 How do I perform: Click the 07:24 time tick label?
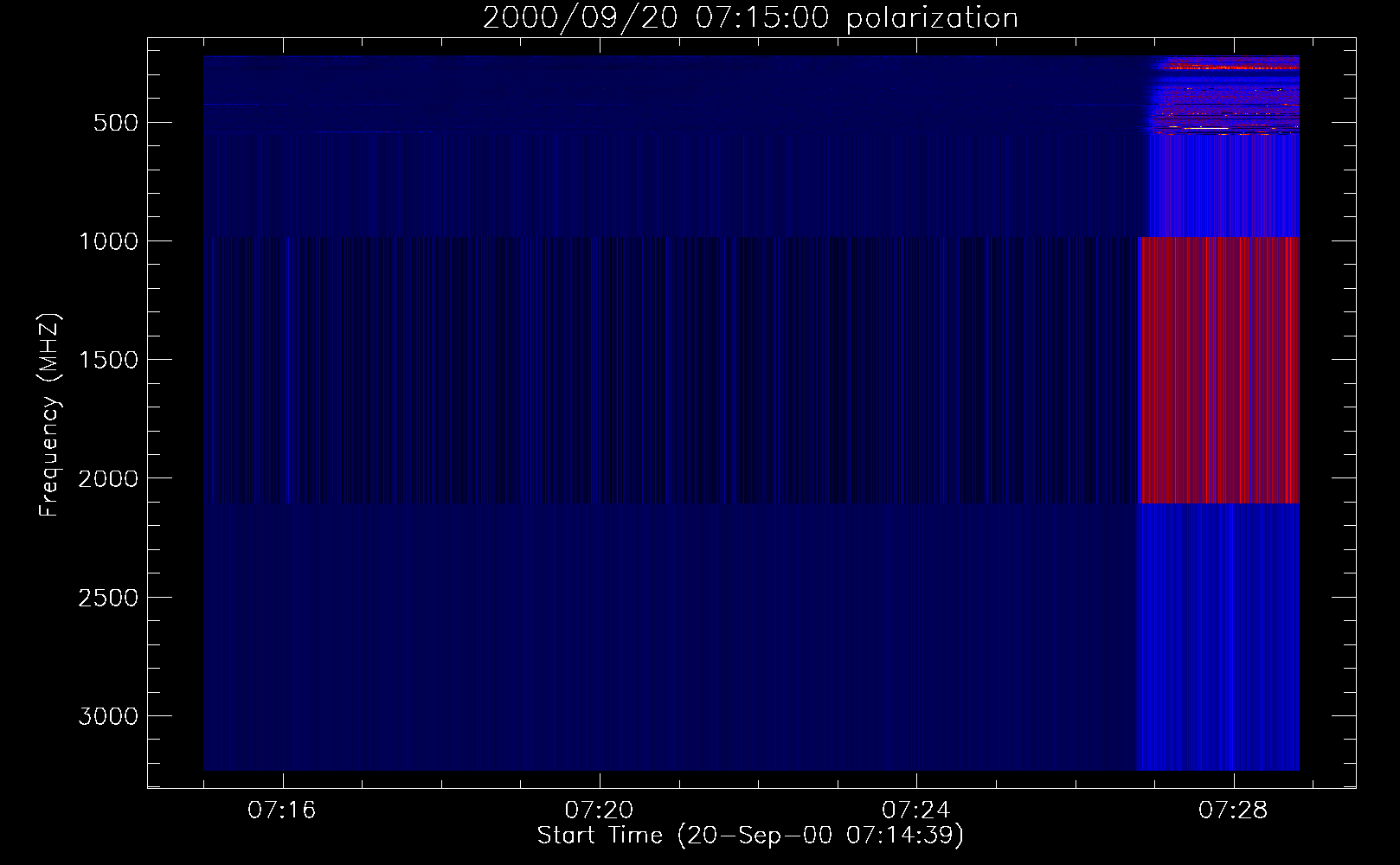coord(915,810)
